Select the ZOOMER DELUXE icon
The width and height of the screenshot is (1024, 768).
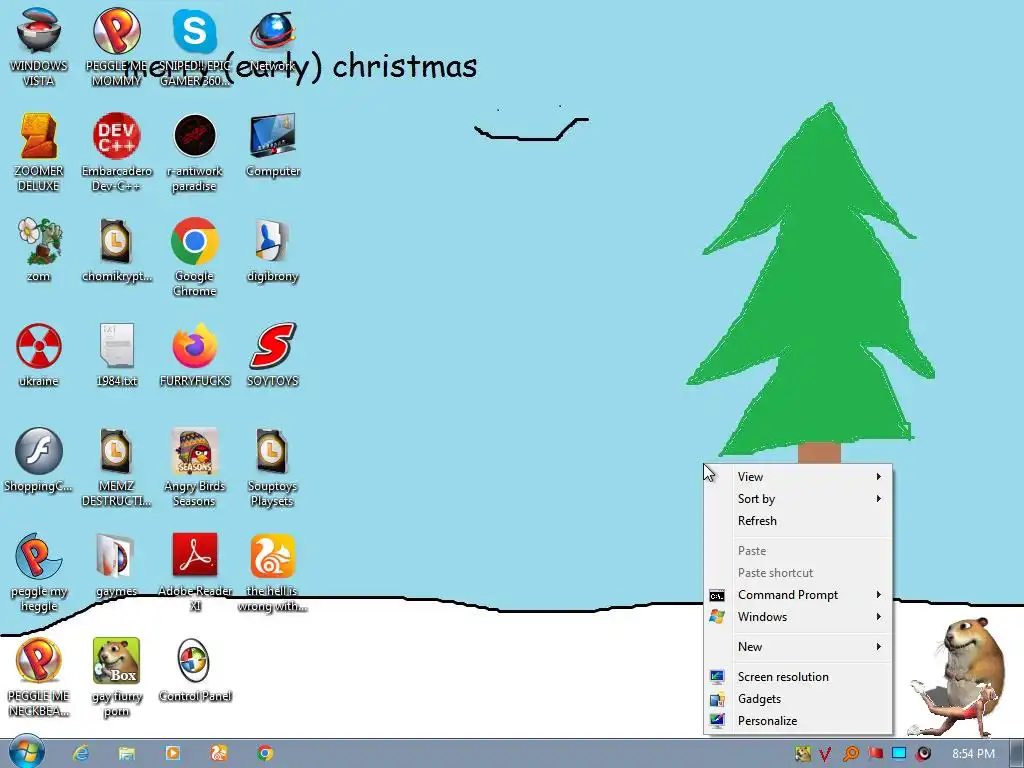[39, 153]
